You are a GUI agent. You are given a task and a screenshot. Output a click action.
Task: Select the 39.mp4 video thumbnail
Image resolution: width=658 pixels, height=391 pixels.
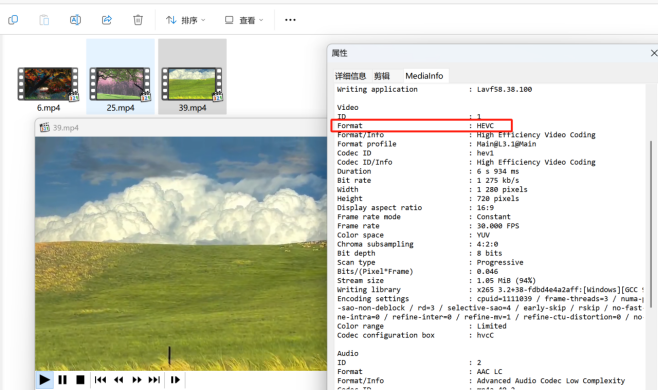tap(192, 84)
